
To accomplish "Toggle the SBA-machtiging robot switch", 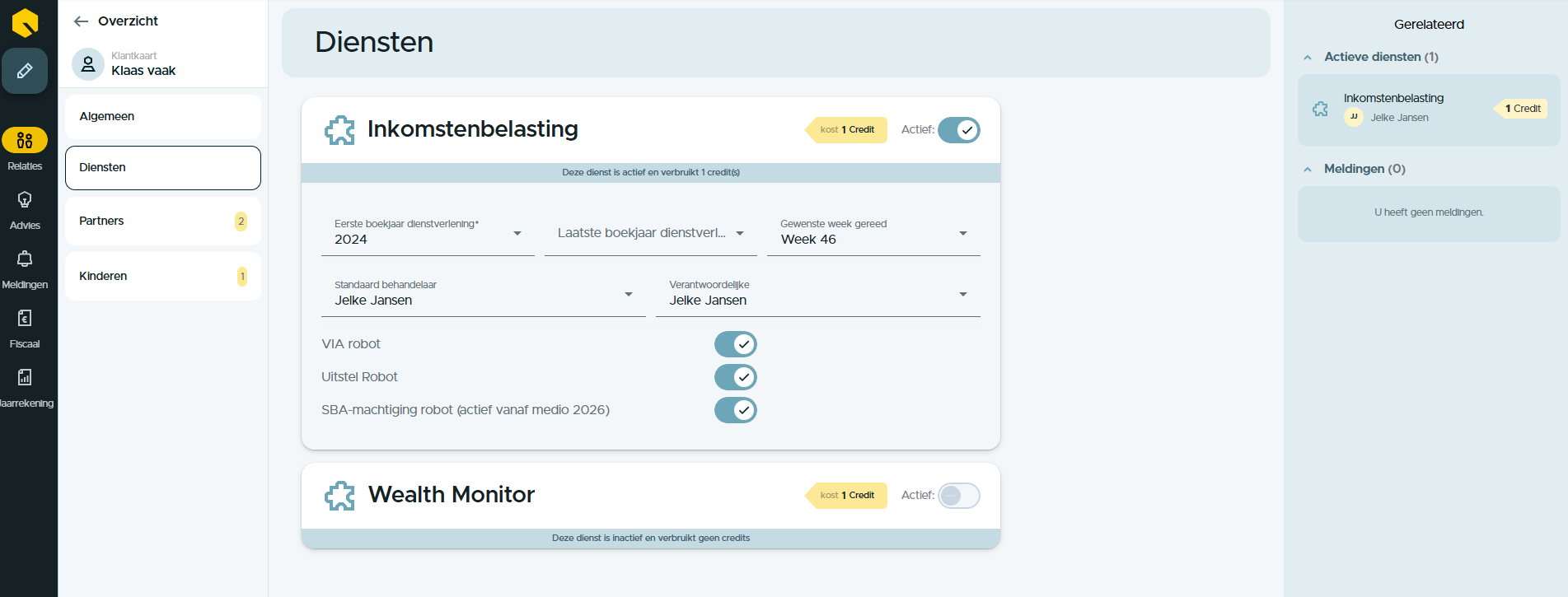I will click(736, 410).
